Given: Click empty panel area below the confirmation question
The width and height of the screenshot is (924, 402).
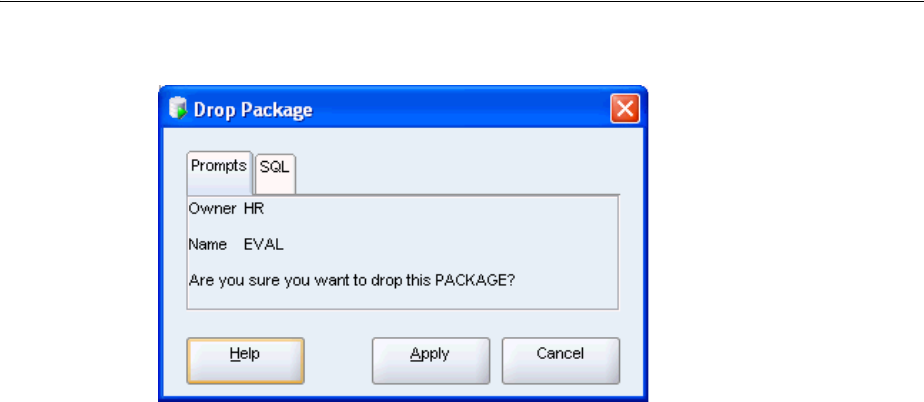Looking at the screenshot, I should click(x=402, y=299).
